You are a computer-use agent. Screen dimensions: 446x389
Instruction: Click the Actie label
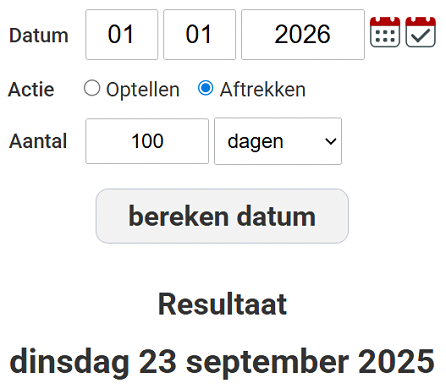(x=31, y=90)
